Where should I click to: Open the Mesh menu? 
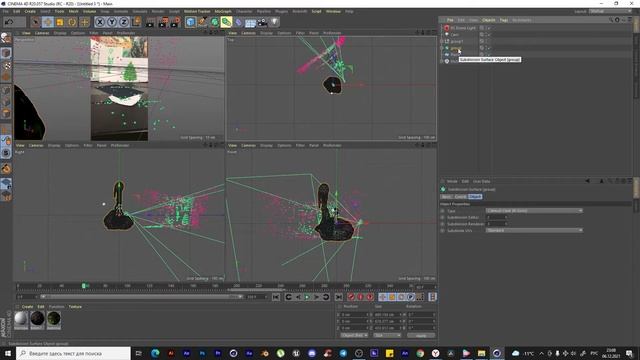pyautogui.click(x=73, y=11)
